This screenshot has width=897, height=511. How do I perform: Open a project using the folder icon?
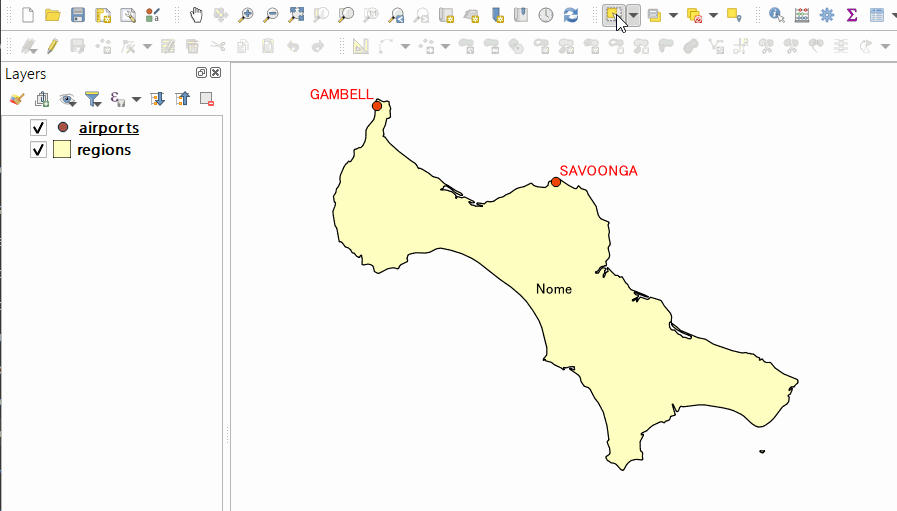[53, 15]
